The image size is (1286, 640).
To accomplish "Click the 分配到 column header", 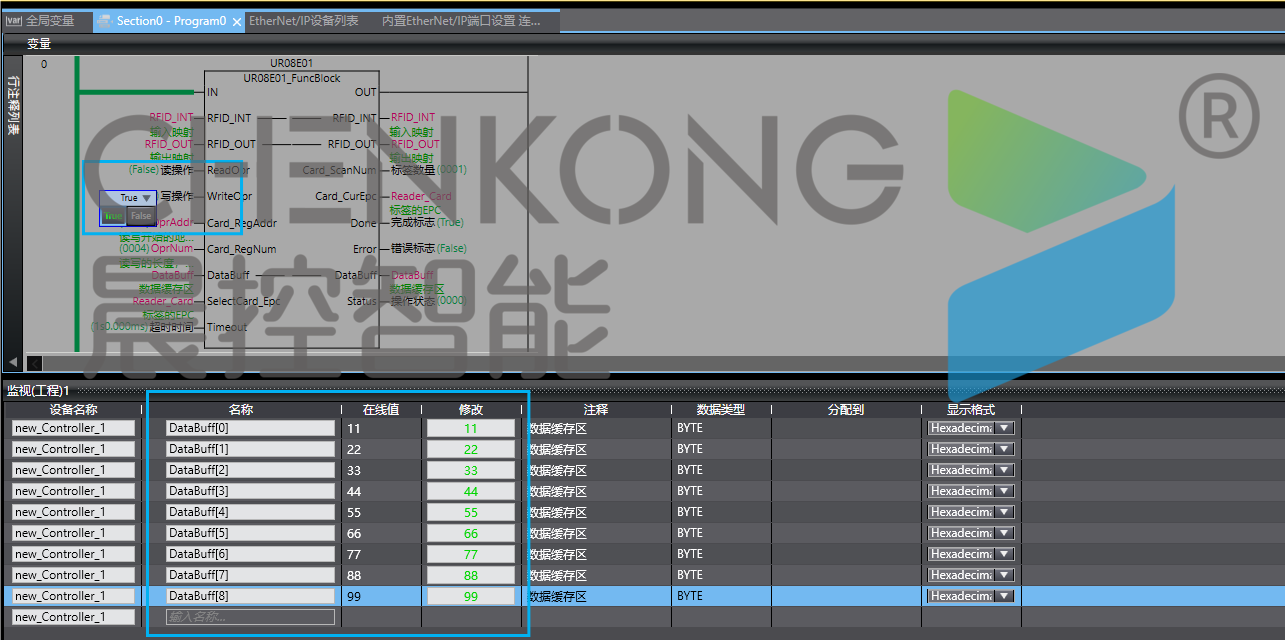I will [845, 410].
